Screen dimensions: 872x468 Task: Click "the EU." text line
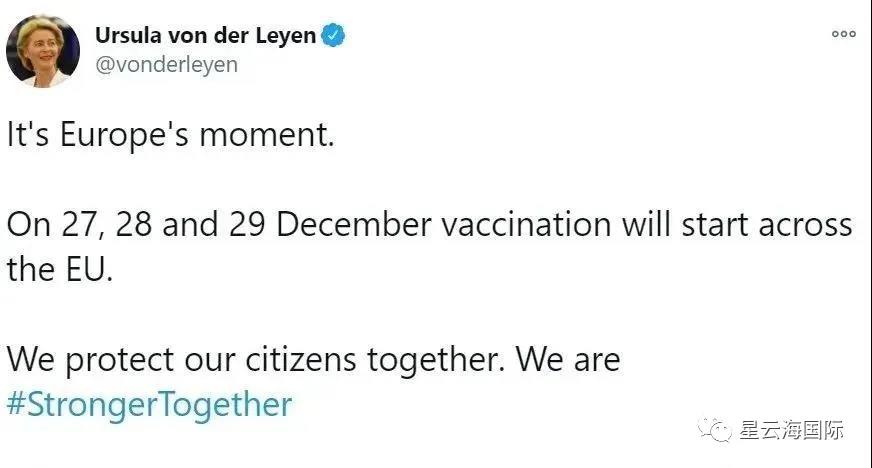click(61, 270)
